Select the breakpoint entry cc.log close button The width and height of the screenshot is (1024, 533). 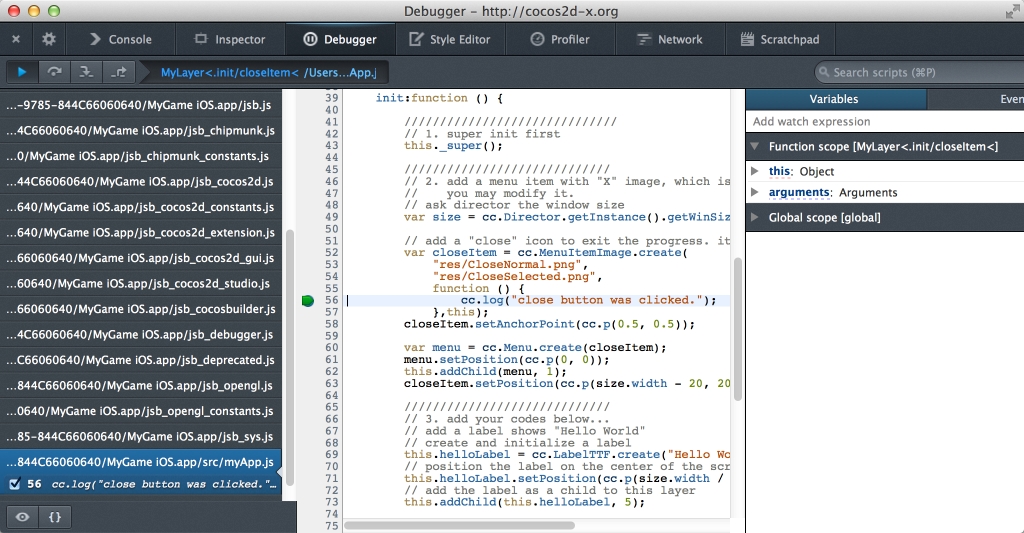coord(163,484)
